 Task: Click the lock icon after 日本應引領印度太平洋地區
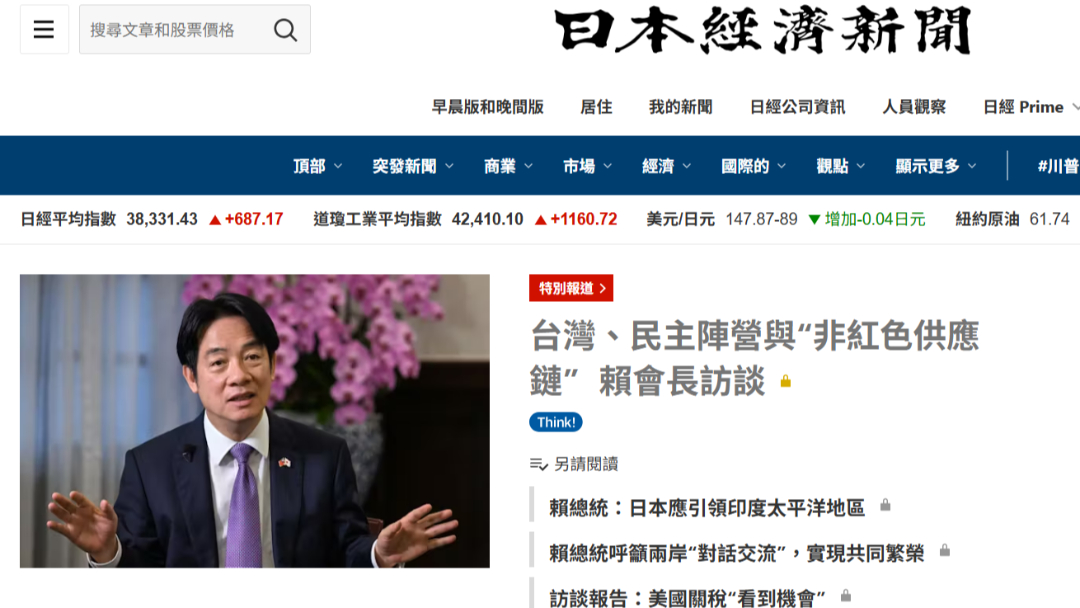point(885,505)
